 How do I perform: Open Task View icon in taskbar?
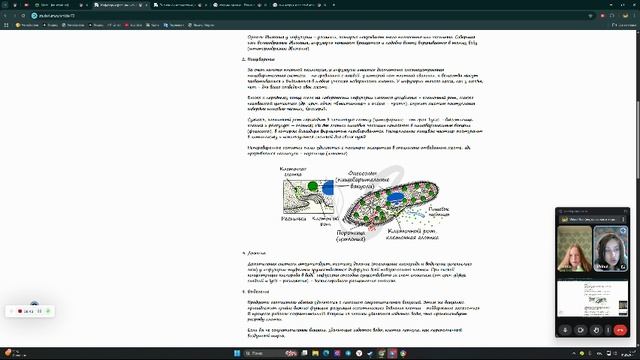click(304, 353)
